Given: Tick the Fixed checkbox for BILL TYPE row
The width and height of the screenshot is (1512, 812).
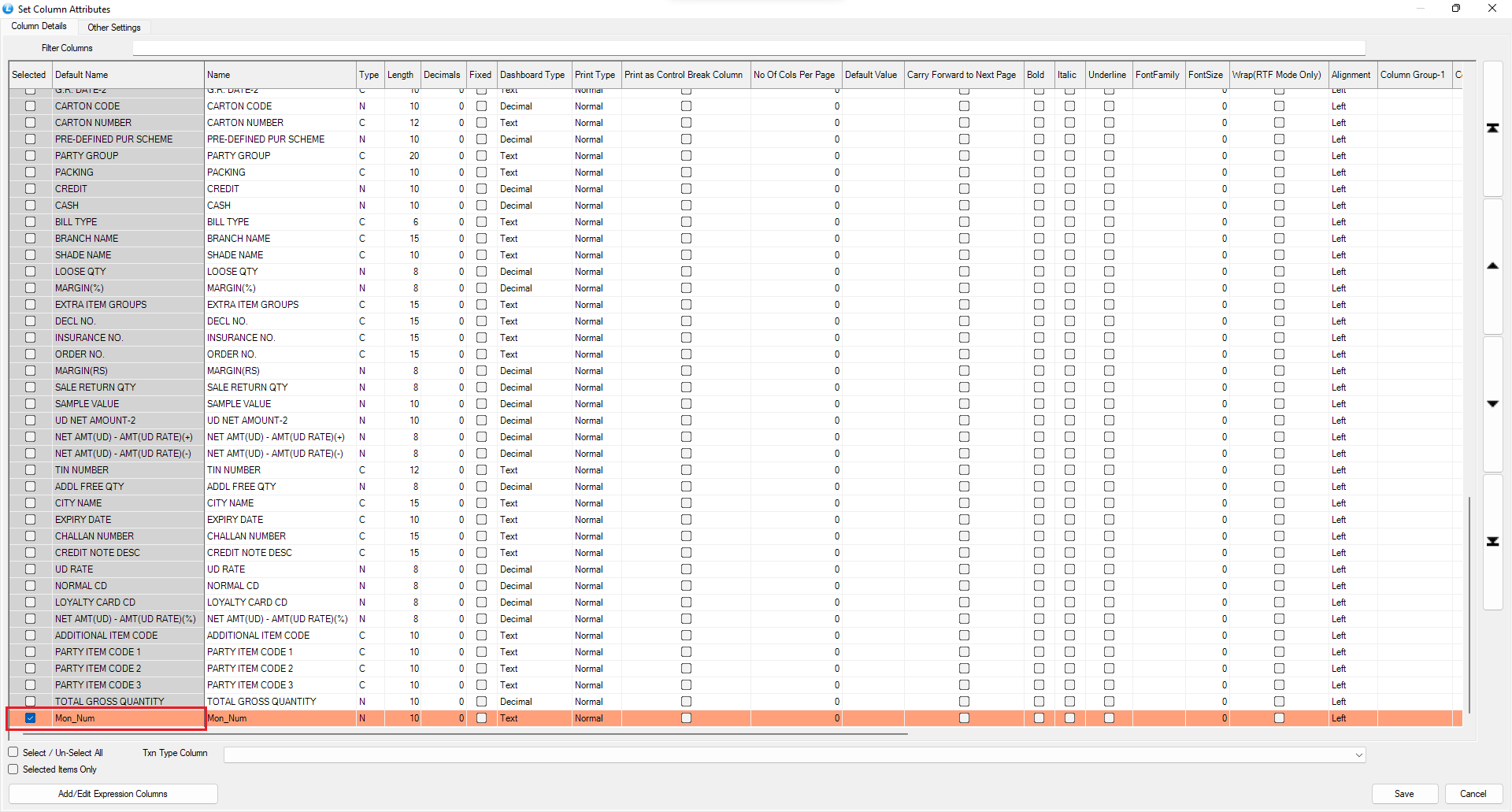Looking at the screenshot, I should tap(481, 222).
